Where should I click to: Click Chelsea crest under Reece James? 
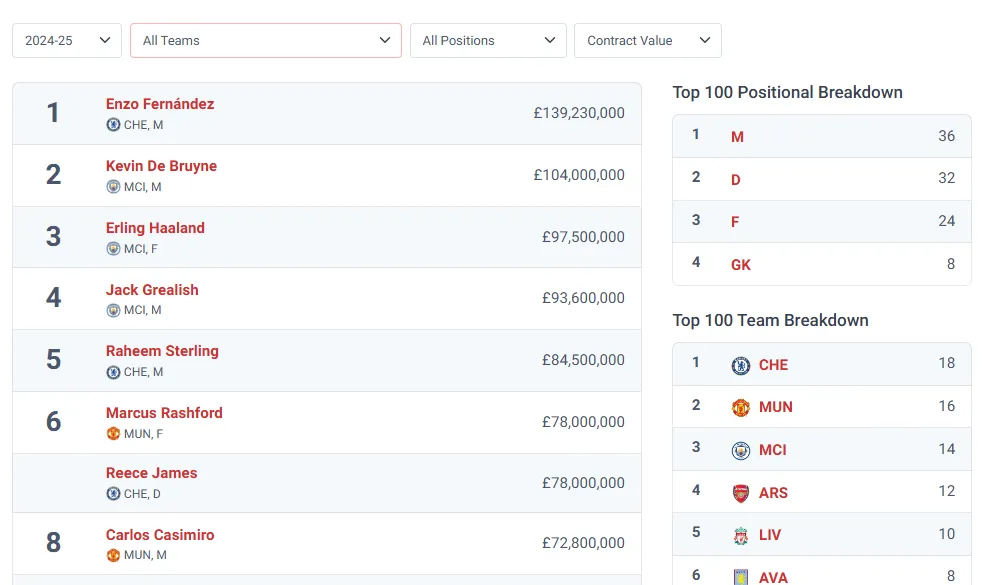click(x=113, y=494)
